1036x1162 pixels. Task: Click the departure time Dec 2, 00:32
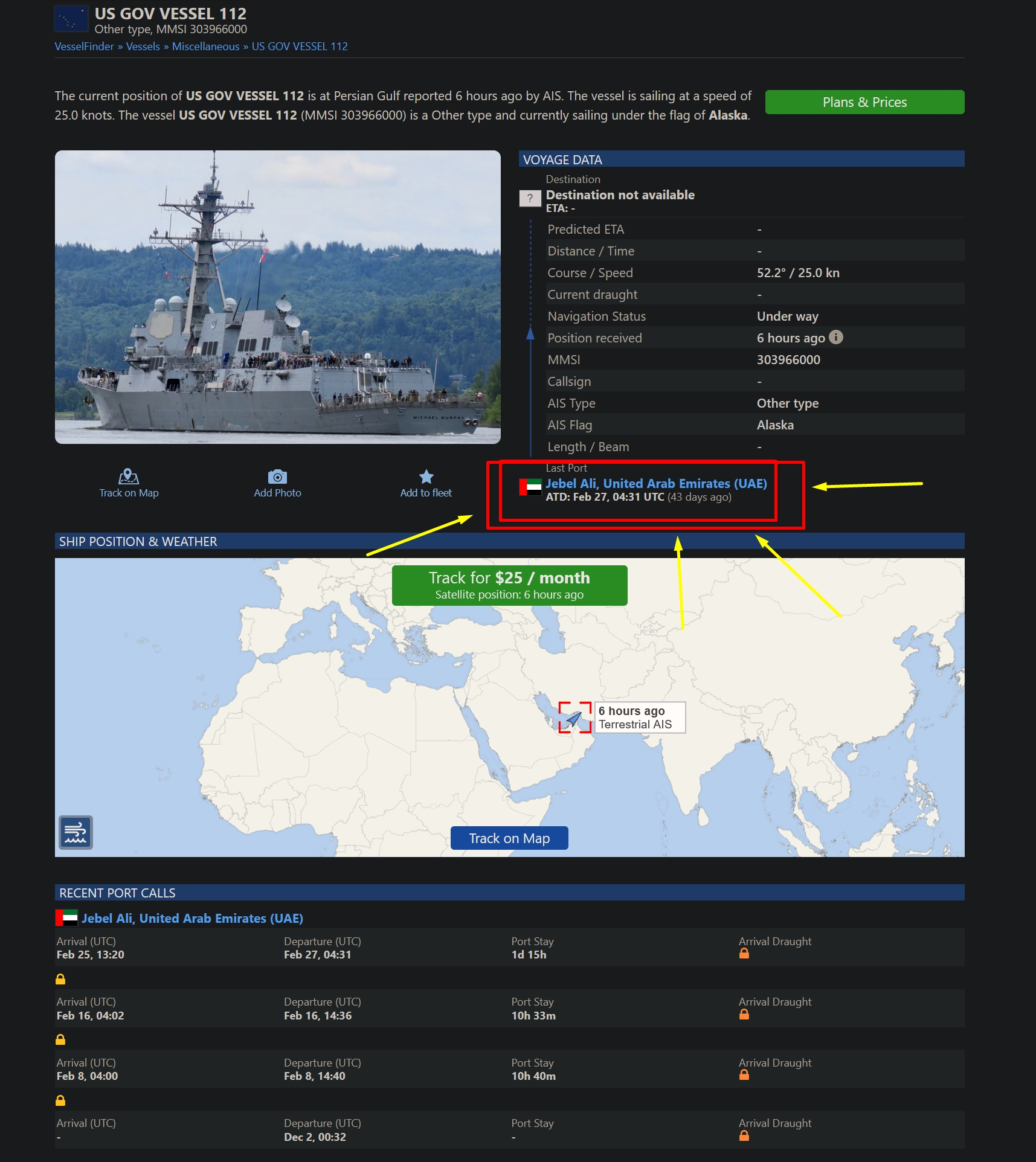click(x=315, y=1137)
